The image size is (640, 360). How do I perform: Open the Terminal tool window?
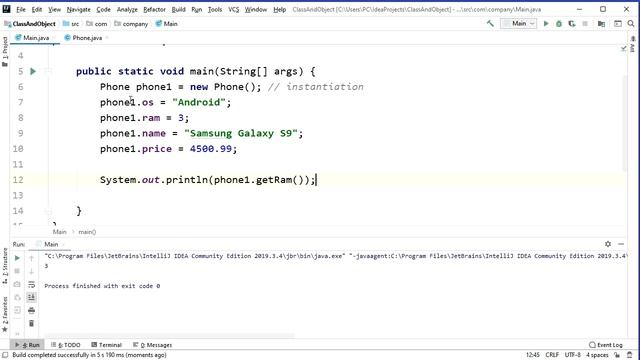pos(107,345)
